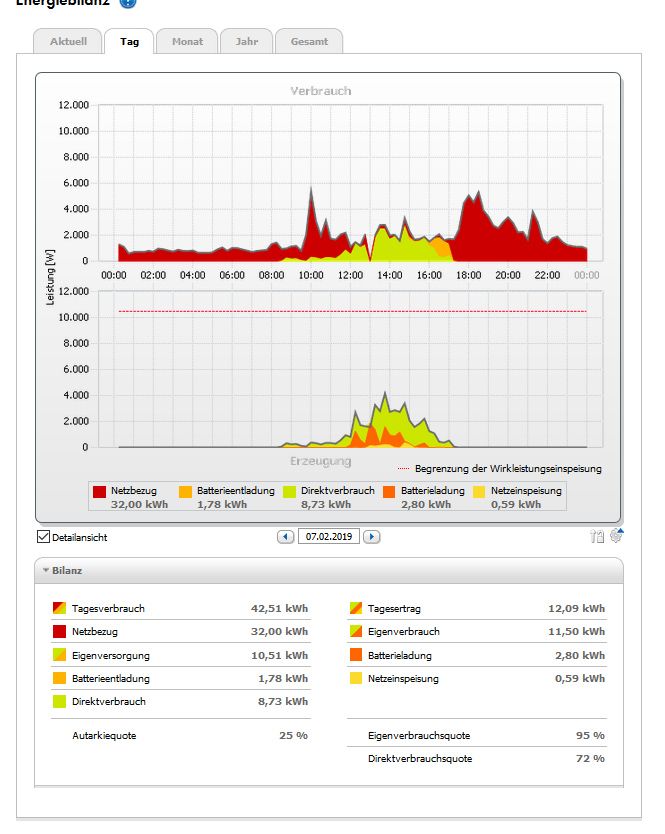665x834 pixels.
Task: Open the Gesamt tab
Action: [x=309, y=41]
